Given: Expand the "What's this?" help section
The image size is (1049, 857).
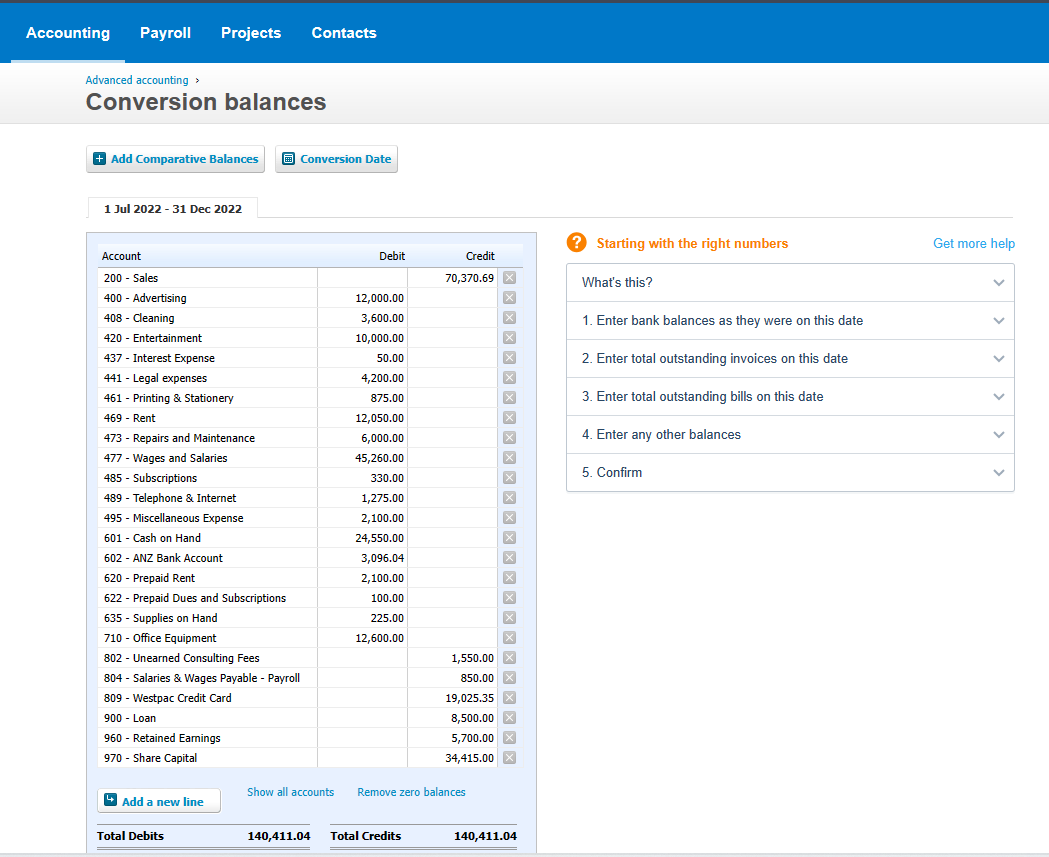Looking at the screenshot, I should click(x=790, y=282).
